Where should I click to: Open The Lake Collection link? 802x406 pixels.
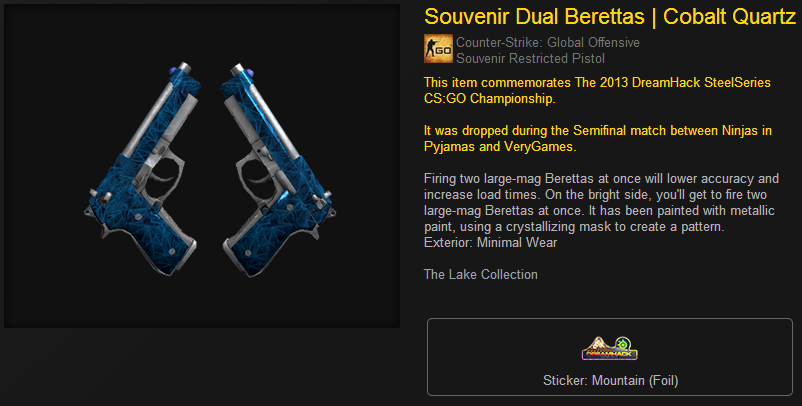[481, 274]
